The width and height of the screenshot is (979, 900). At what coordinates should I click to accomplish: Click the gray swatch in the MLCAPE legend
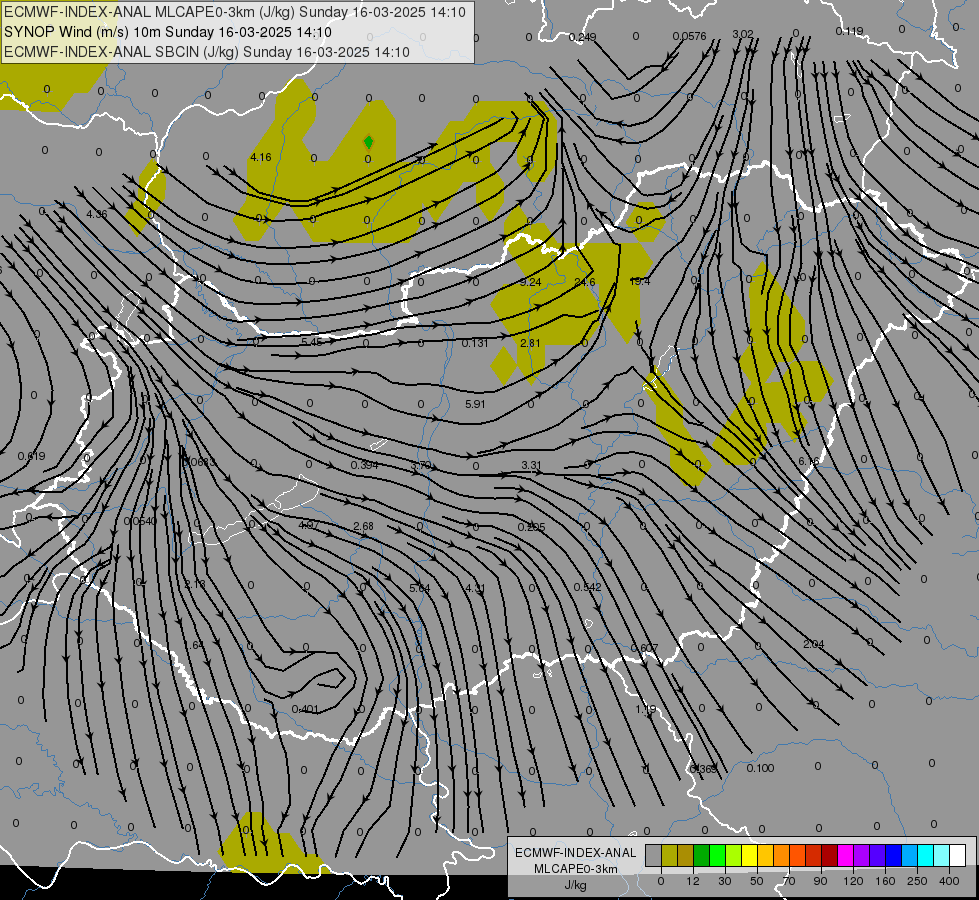(654, 856)
